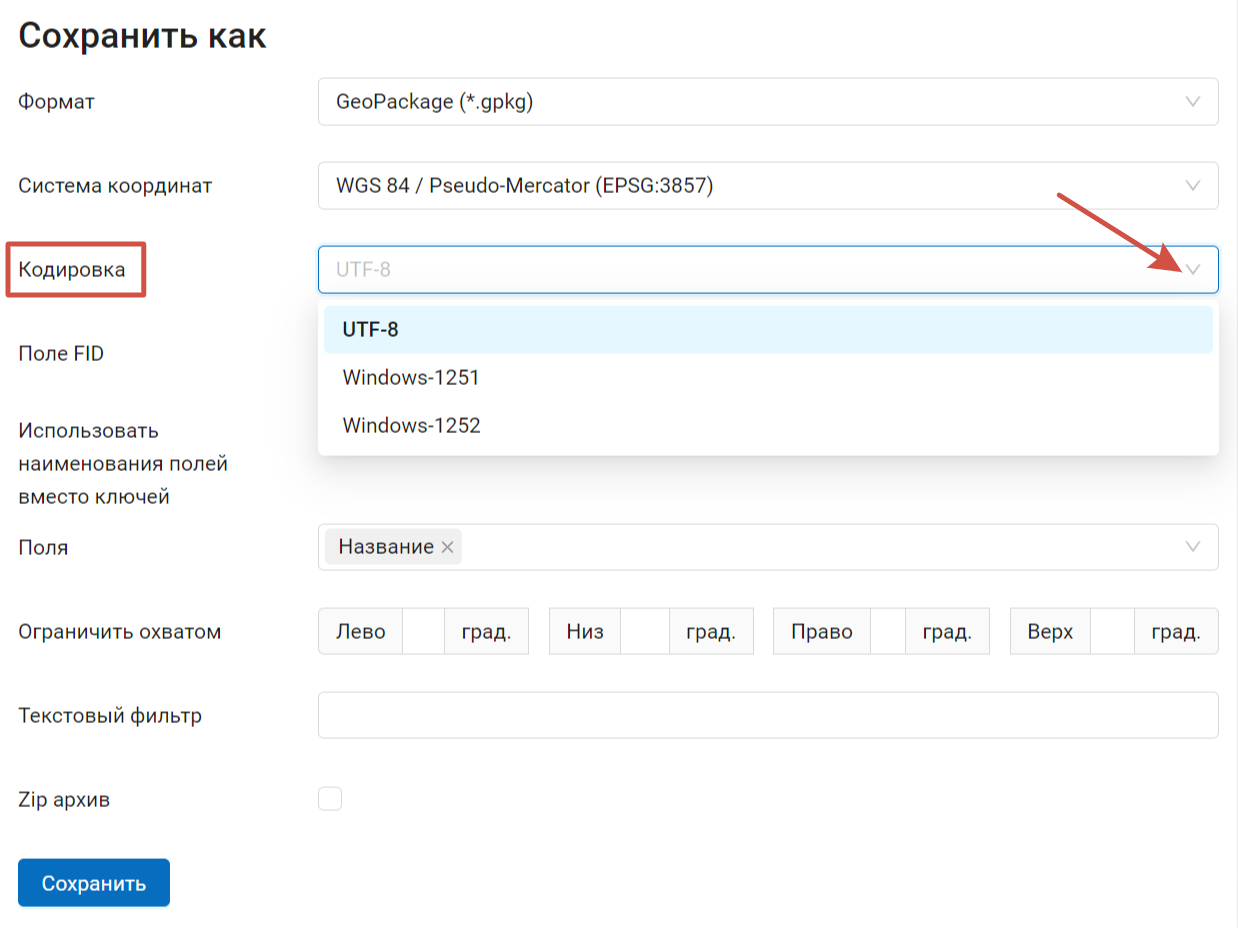
Task: Remove the Название field tag
Action: [x=448, y=547]
